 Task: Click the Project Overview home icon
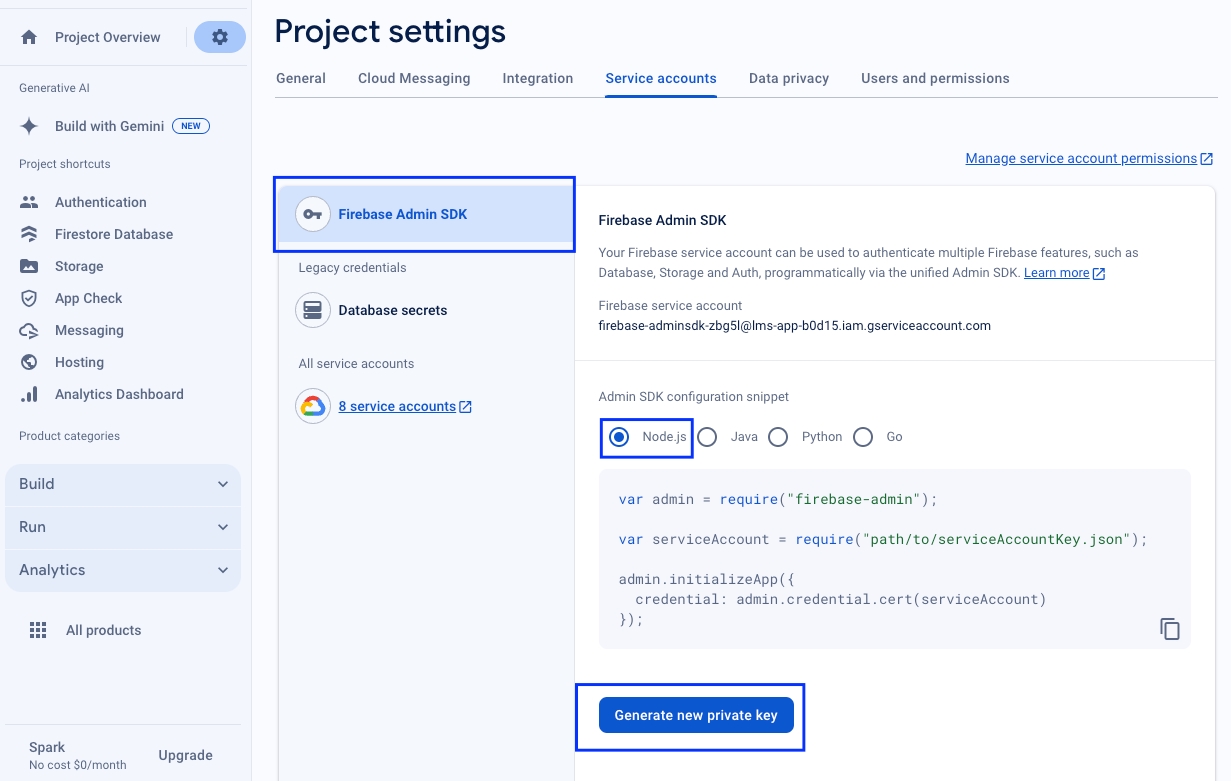(29, 37)
